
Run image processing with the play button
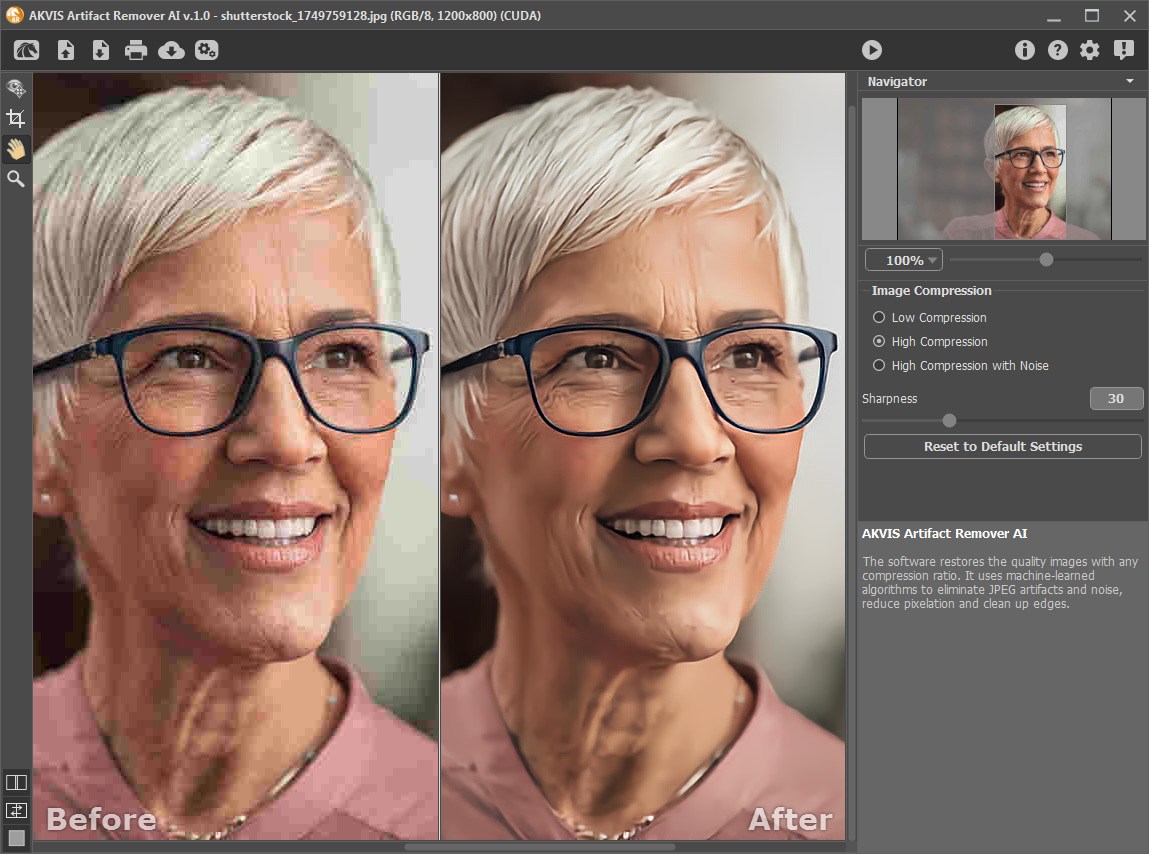[x=871, y=50]
